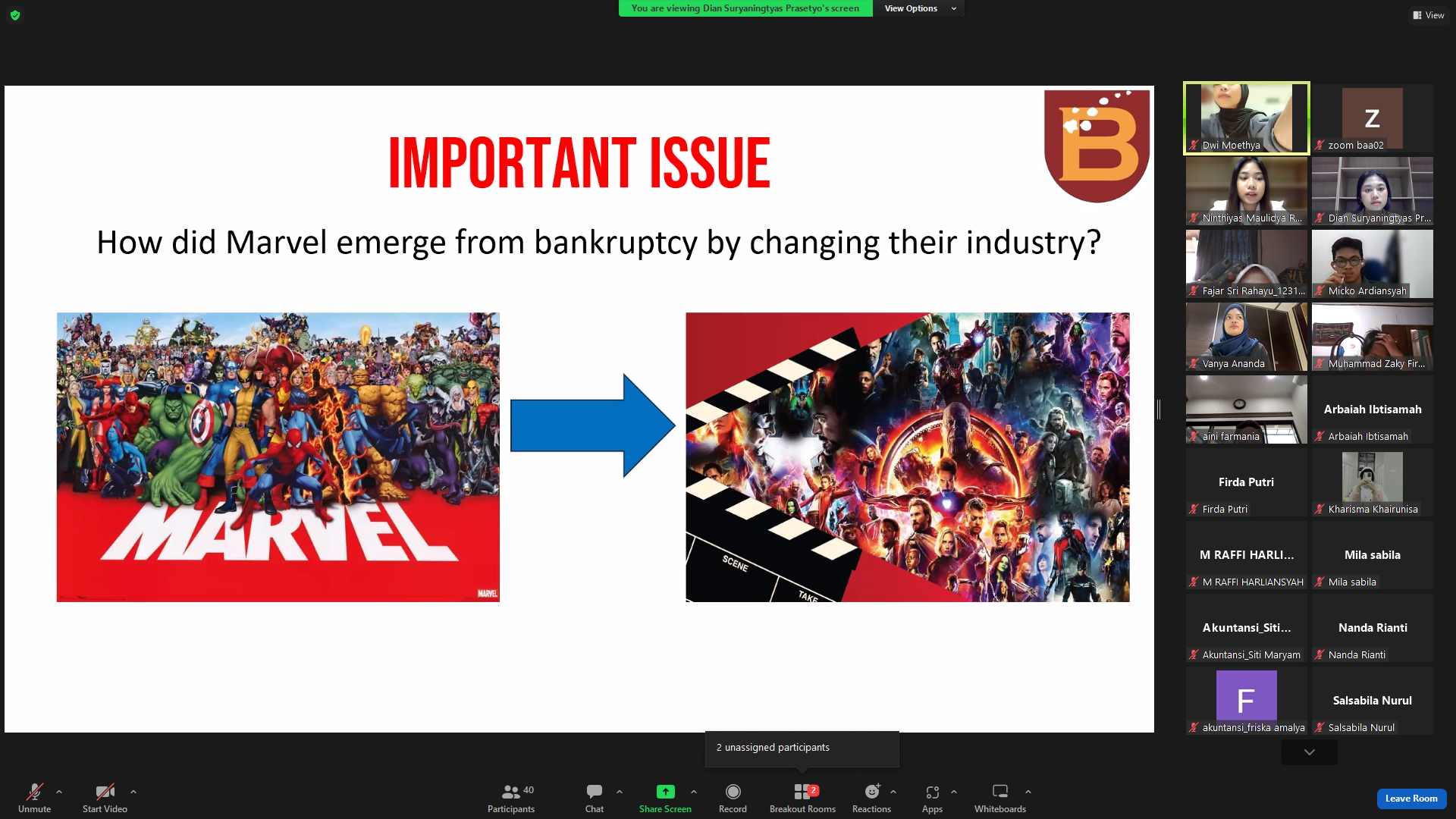Open the Reactions smiley icon
This screenshot has height=819, width=1456.
872,792
